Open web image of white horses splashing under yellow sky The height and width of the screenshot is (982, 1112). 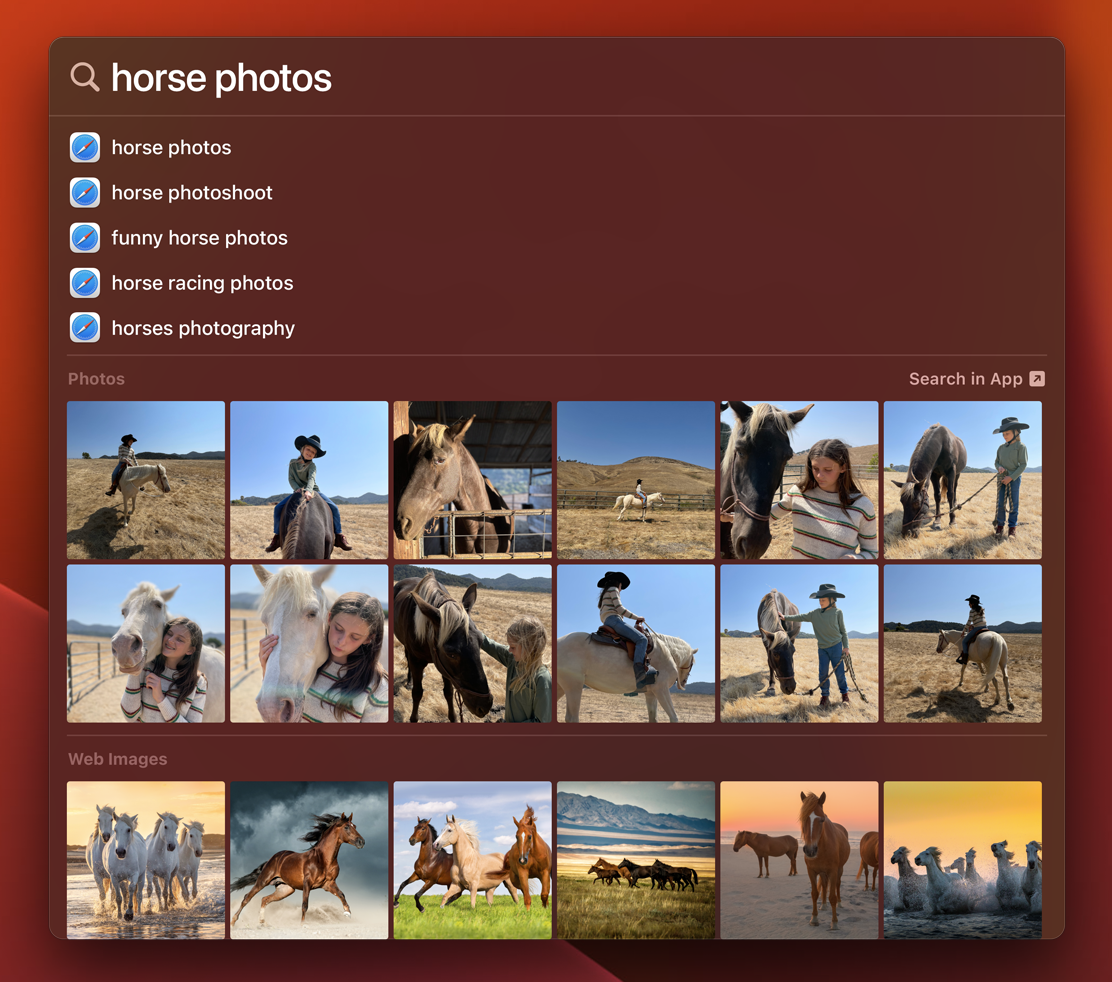pyautogui.click(x=963, y=860)
